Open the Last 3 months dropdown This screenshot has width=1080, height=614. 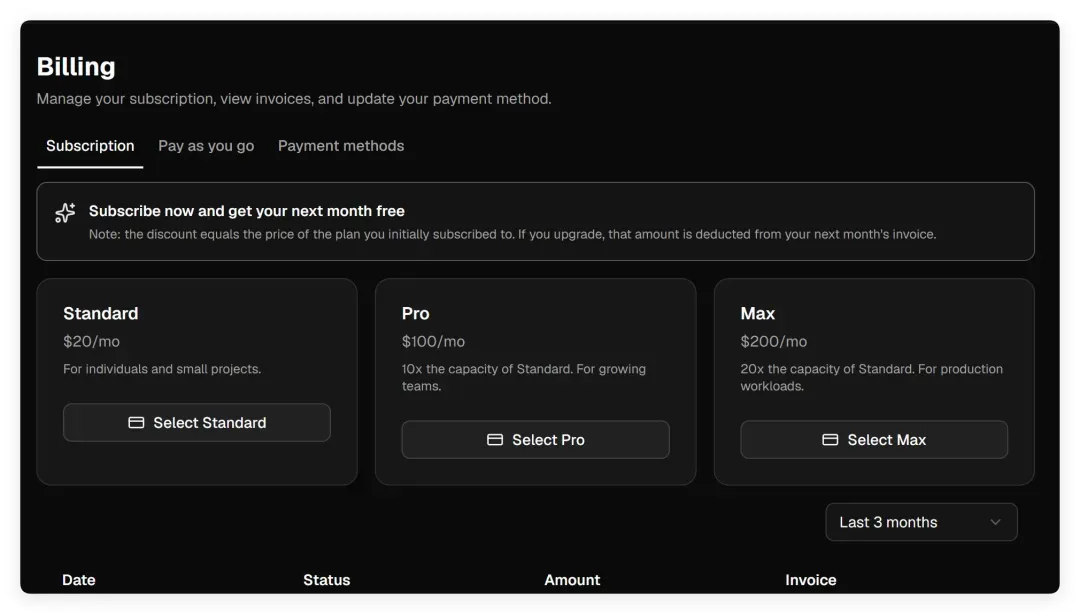coord(921,522)
